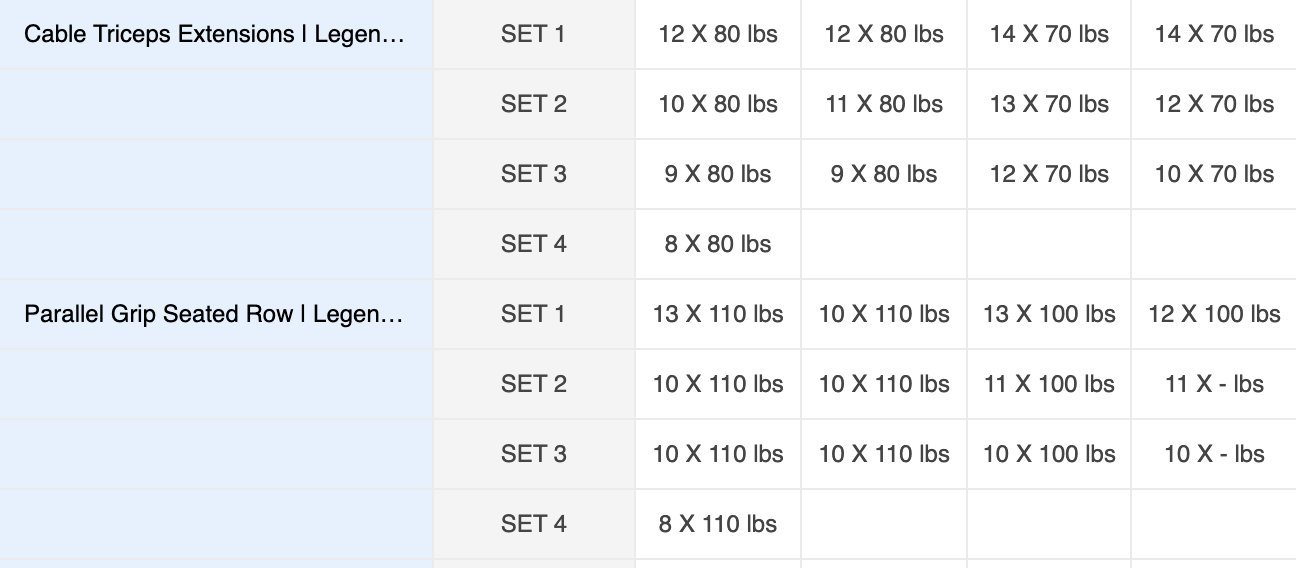This screenshot has height=568, width=1296.
Task: Select the 10 X 100 lbs cell
Action: pos(1049,454)
